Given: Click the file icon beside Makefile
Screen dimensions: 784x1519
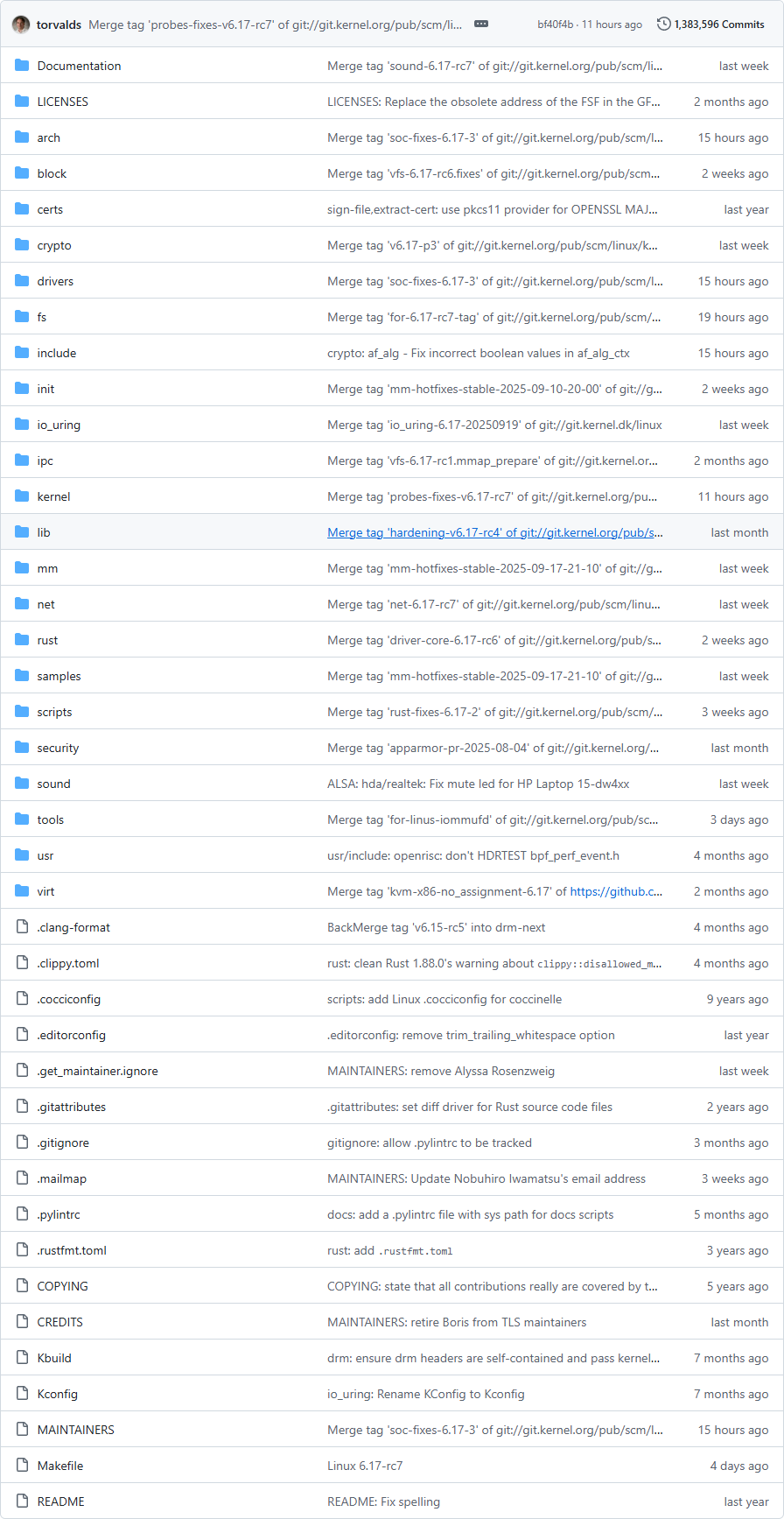Looking at the screenshot, I should tap(22, 1466).
